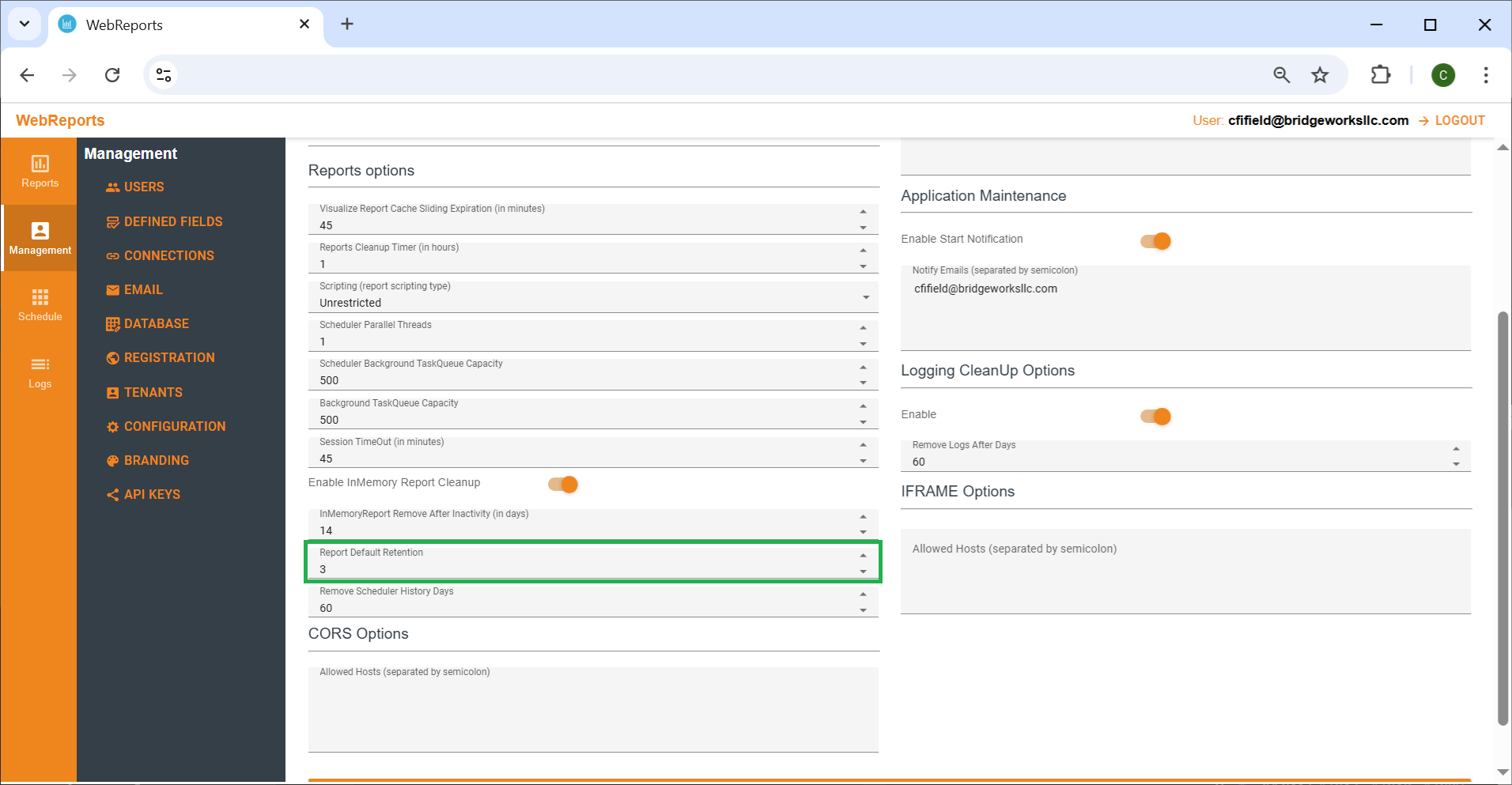Screen dimensions: 1512x785
Task: Click the Remove Logs After Days field
Action: click(1185, 456)
